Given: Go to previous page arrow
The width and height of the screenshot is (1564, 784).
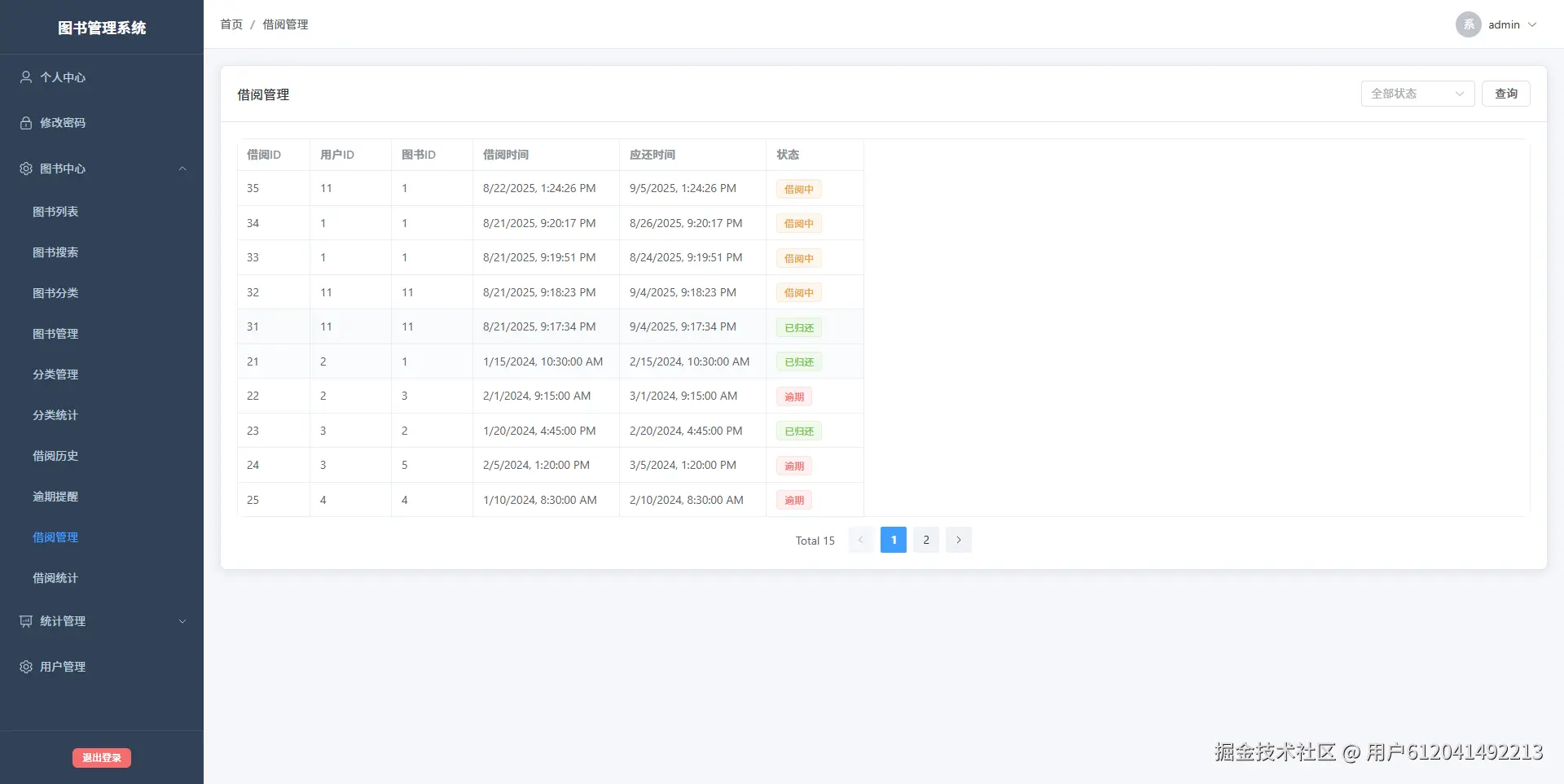Looking at the screenshot, I should tap(861, 540).
